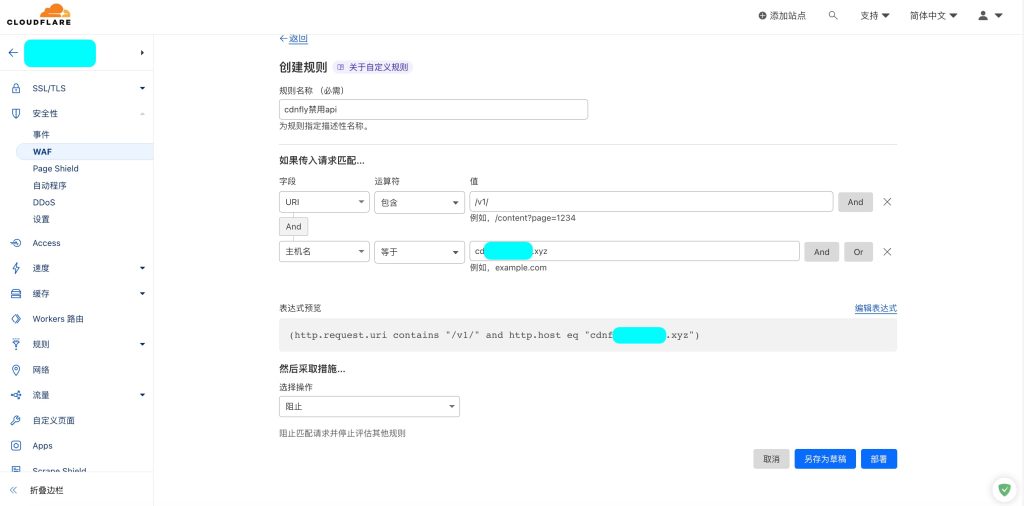Click the 取消 cancel button

point(771,459)
